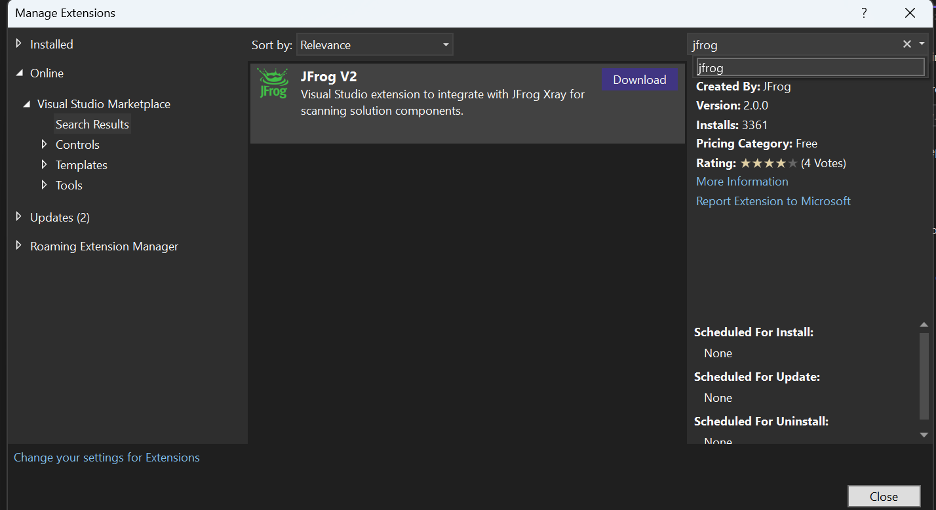This screenshot has height=510, width=936.
Task: Open the help question mark button
Action: tap(864, 13)
